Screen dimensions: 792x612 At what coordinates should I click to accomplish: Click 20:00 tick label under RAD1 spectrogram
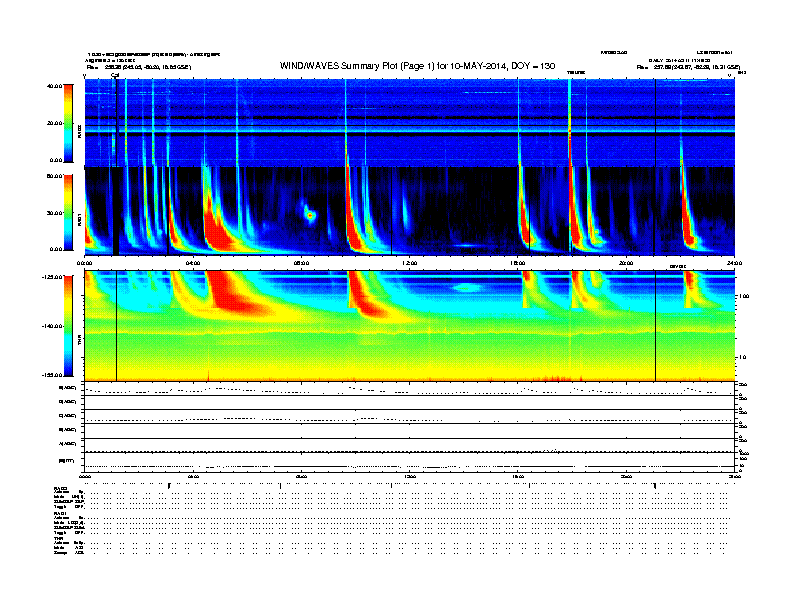pos(626,263)
